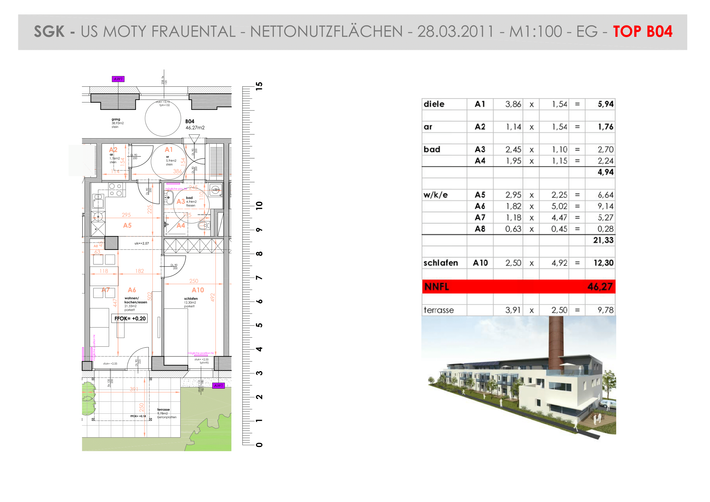Click the purple marker near the terrace
Viewport: 710px width, 502px height.
pos(218,386)
